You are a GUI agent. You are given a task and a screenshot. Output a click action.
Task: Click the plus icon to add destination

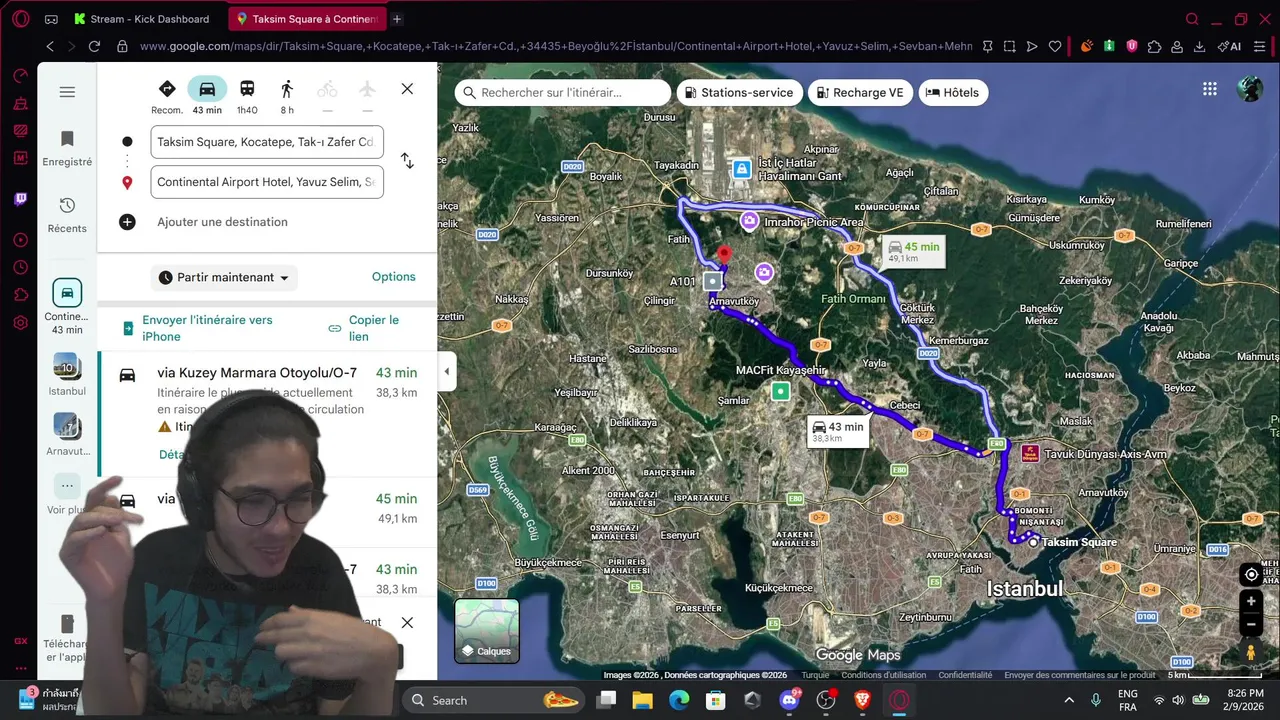(127, 222)
